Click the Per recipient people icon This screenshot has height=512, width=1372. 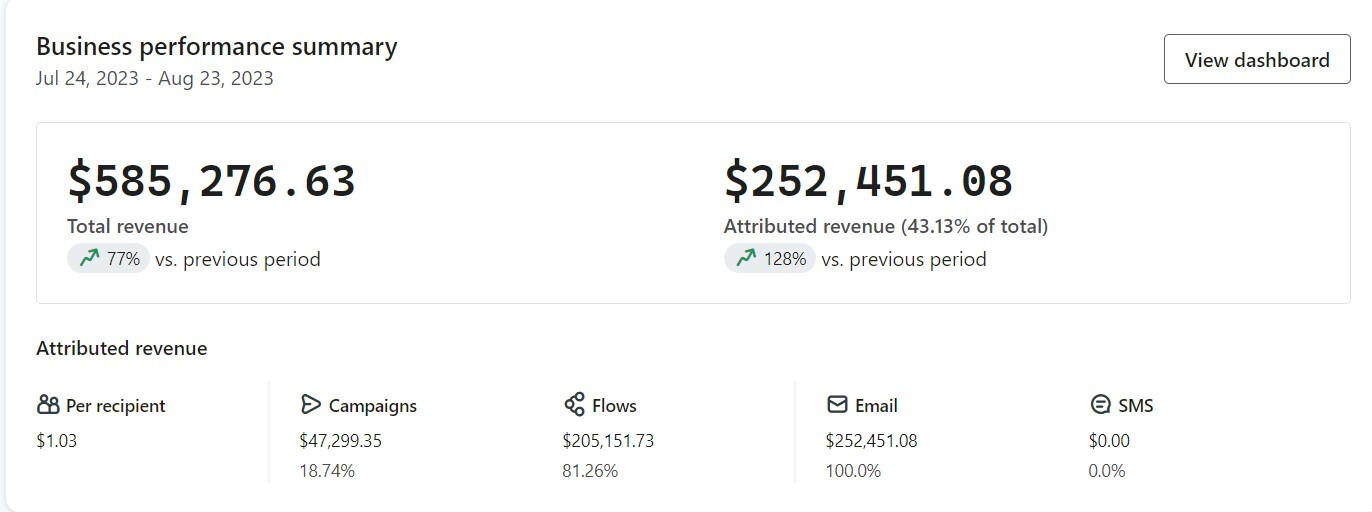(x=48, y=405)
